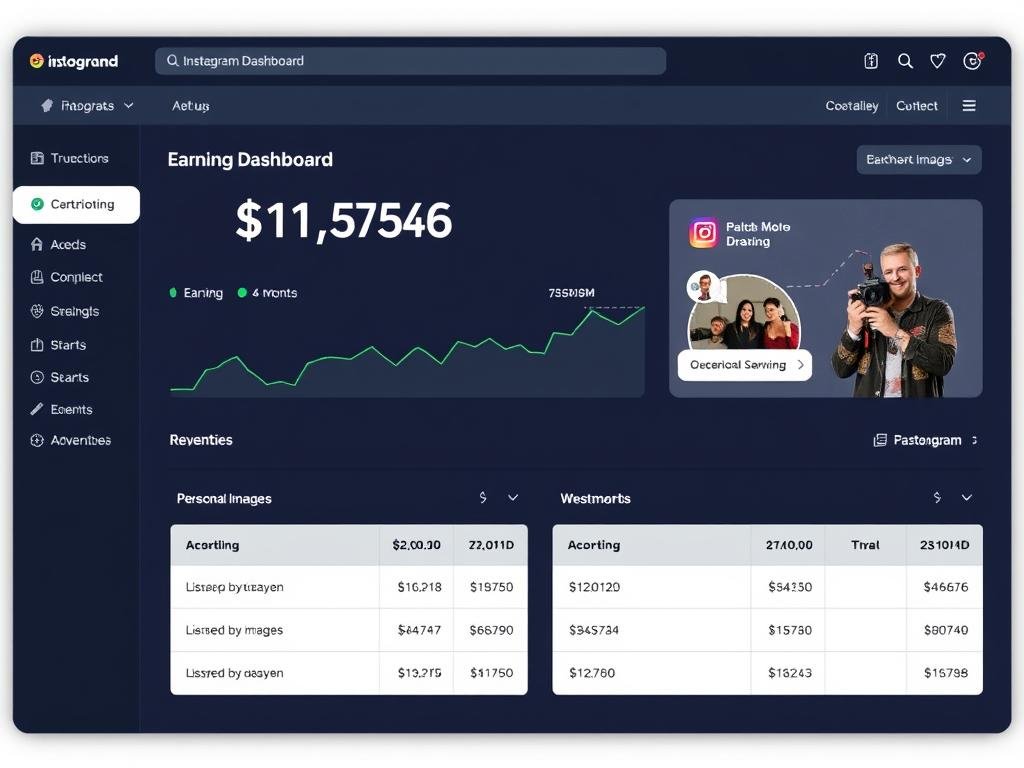Select the Certrioting icon in the sidebar
The height and width of the screenshot is (768, 1024).
[x=37, y=204]
